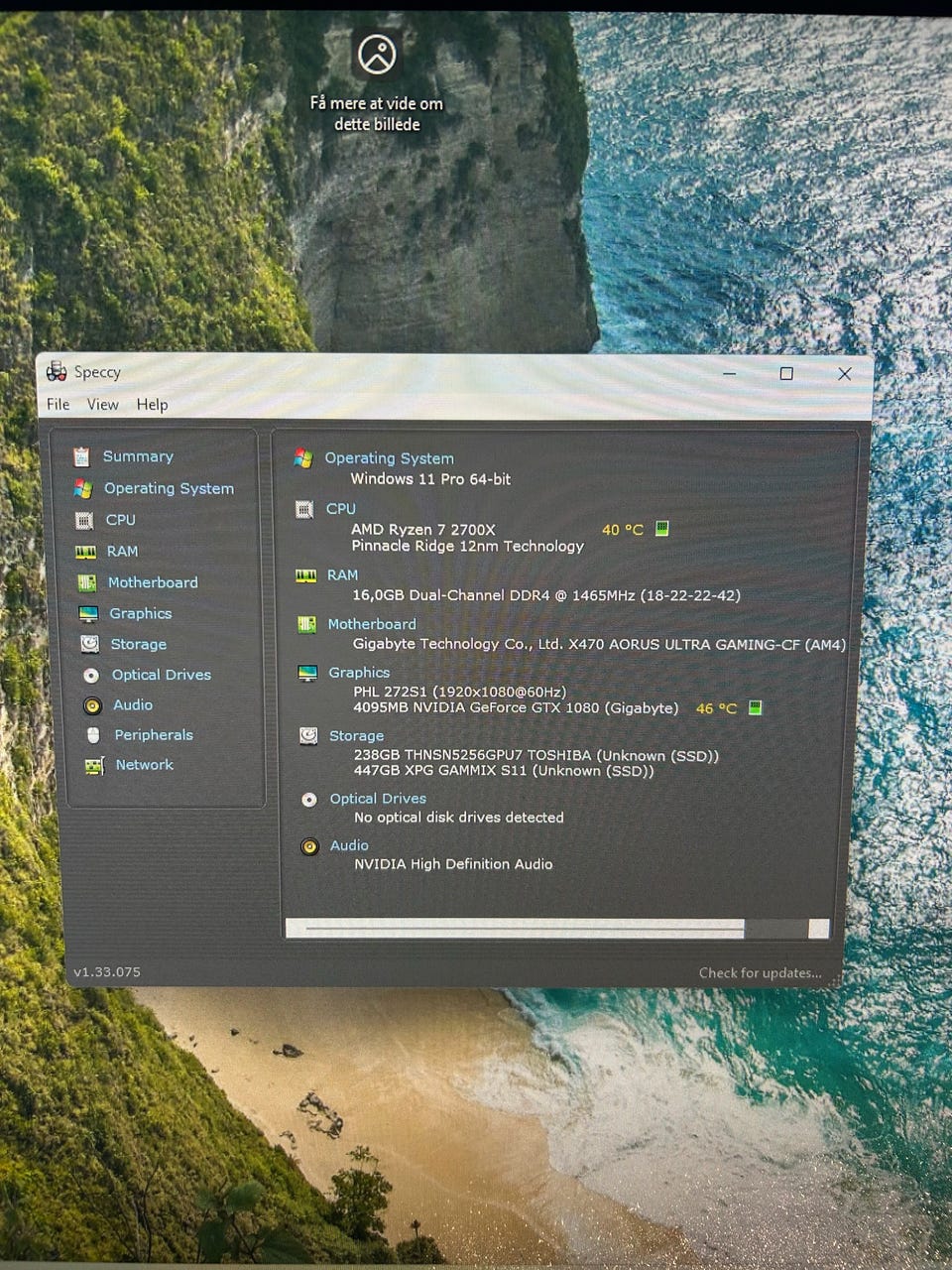This screenshot has height=1270, width=952.
Task: Click the 238GB TOSHIBA SSD line
Action: (x=535, y=756)
